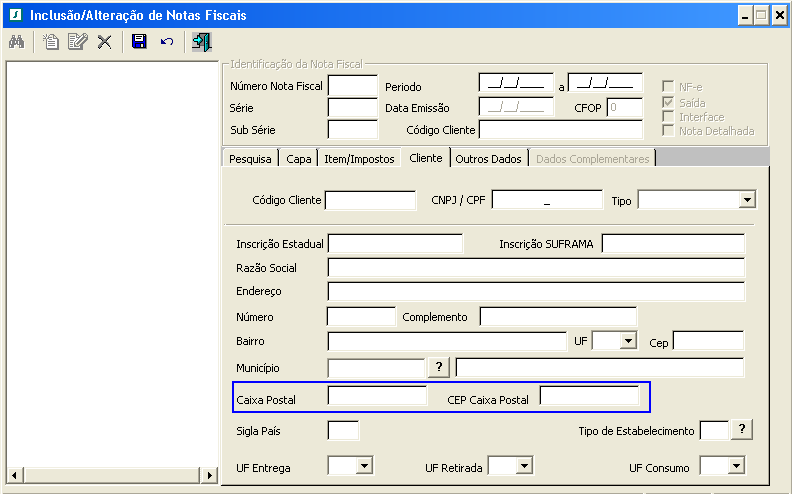The width and height of the screenshot is (792, 494).
Task: Click the new record document icon
Action: (51, 42)
